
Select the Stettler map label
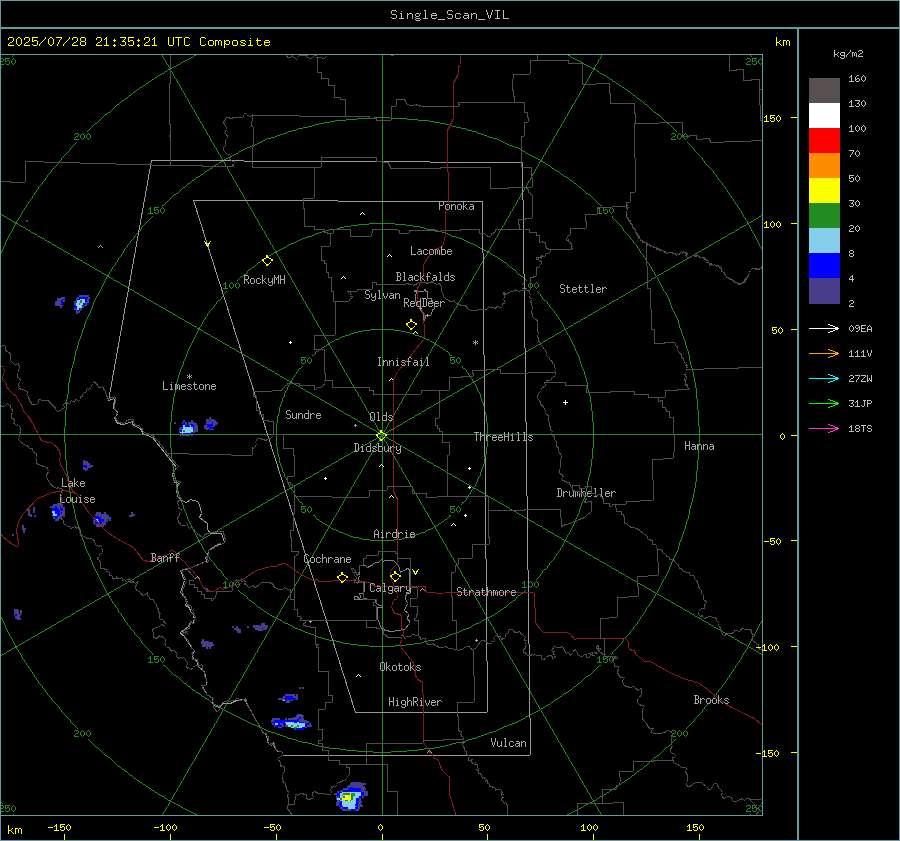point(583,289)
